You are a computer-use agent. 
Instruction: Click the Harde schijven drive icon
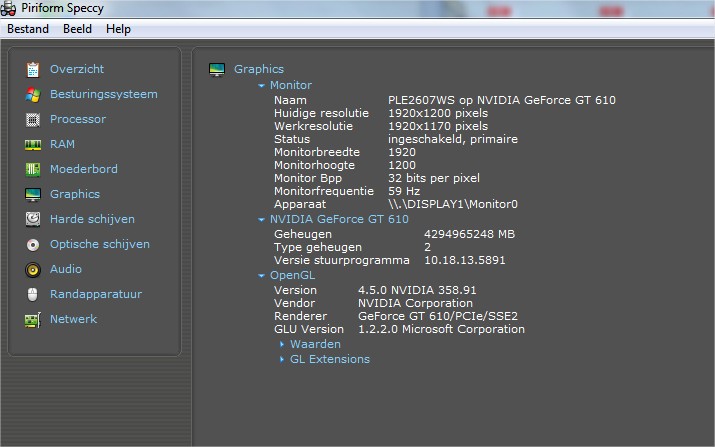(33, 219)
